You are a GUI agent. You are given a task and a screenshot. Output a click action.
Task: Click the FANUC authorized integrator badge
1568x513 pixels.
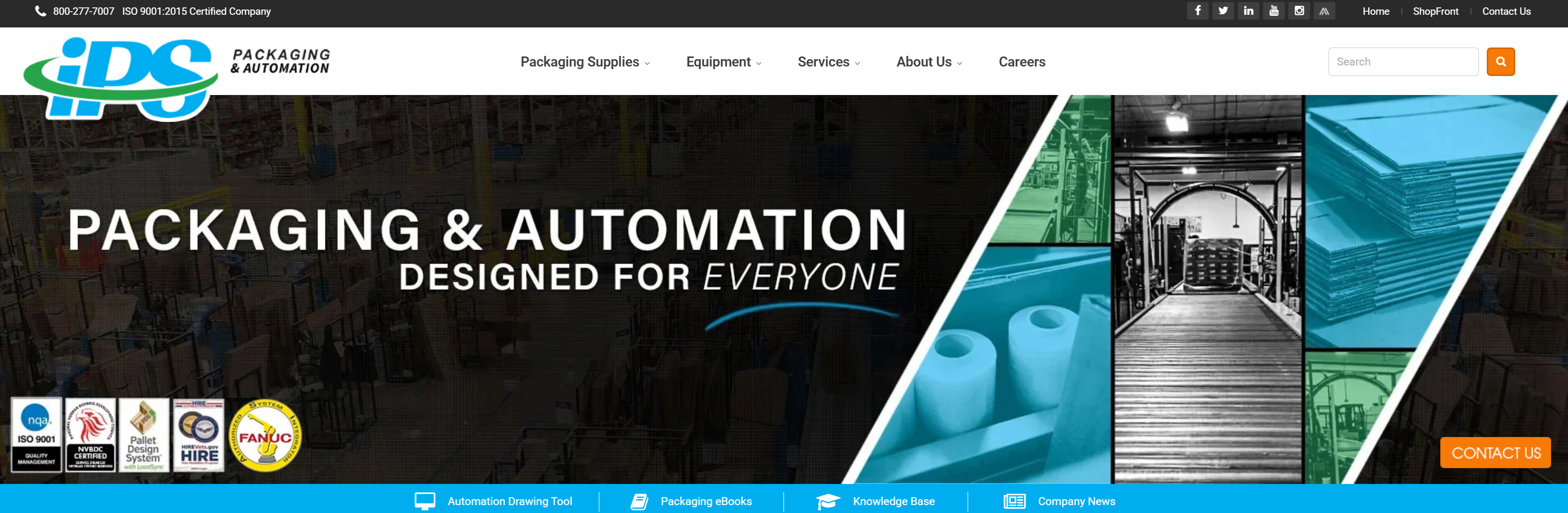pyautogui.click(x=265, y=435)
